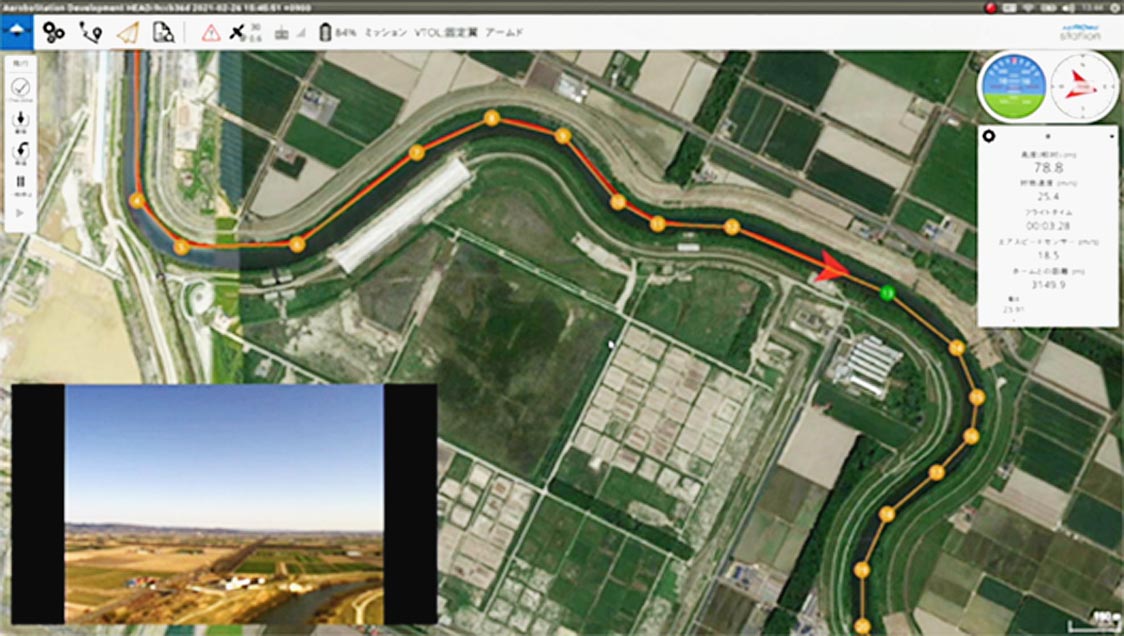The height and width of the screenshot is (636, 1124).
Task: Click the GPS satellite status icon
Action: tap(241, 33)
